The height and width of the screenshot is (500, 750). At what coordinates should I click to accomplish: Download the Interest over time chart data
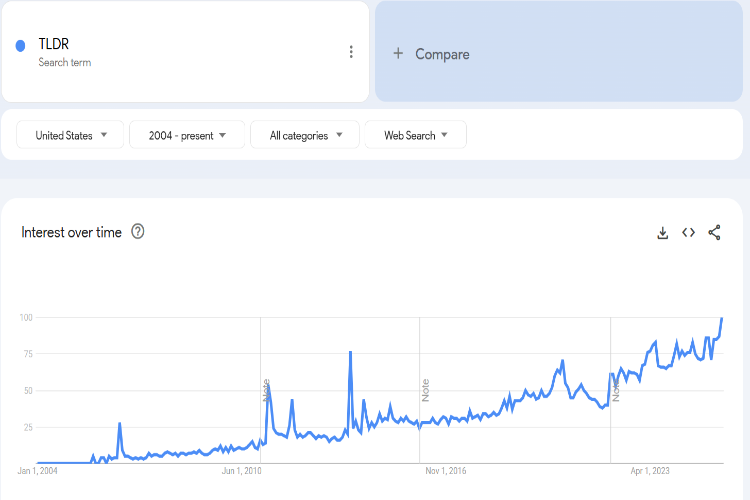(662, 233)
